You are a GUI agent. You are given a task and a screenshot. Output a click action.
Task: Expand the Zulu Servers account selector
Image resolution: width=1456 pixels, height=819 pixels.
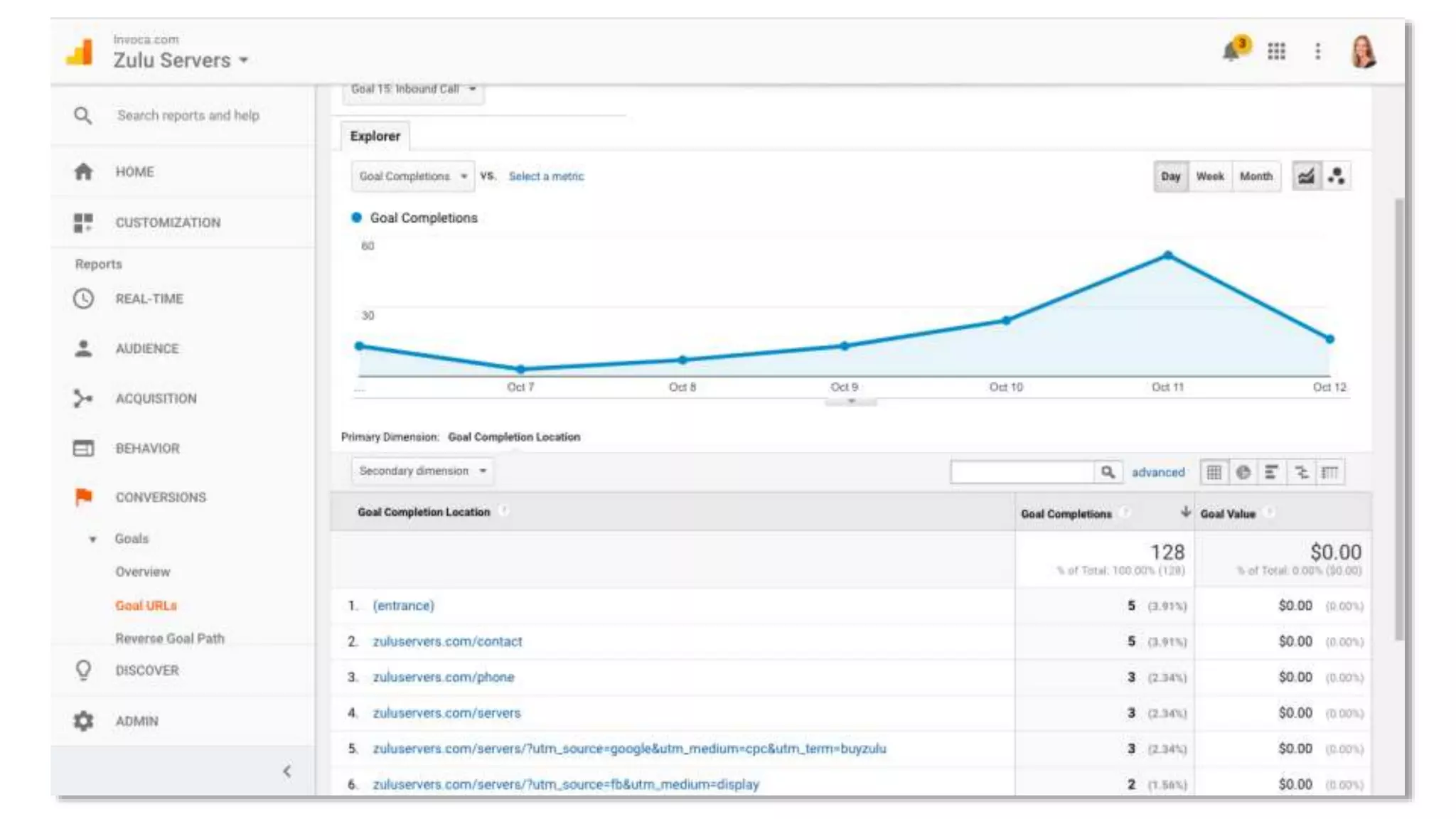pos(181,60)
